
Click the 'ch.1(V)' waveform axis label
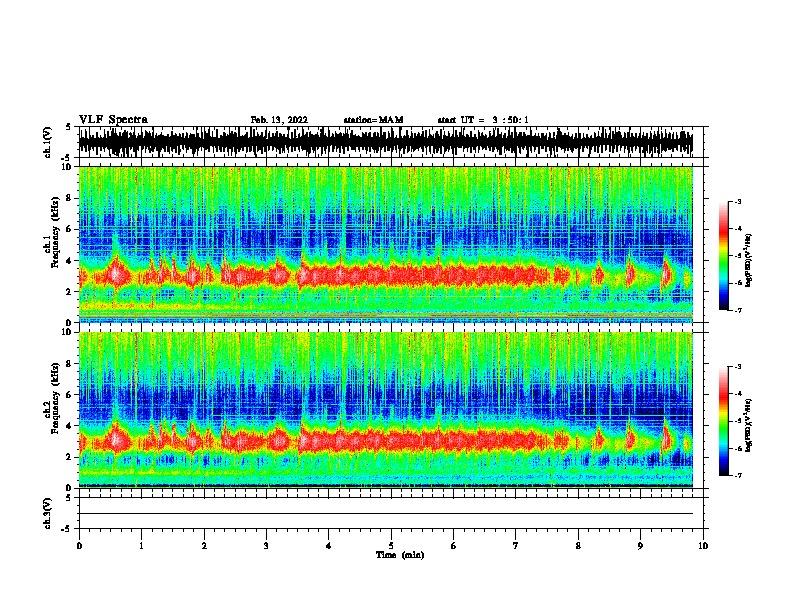tap(46, 142)
